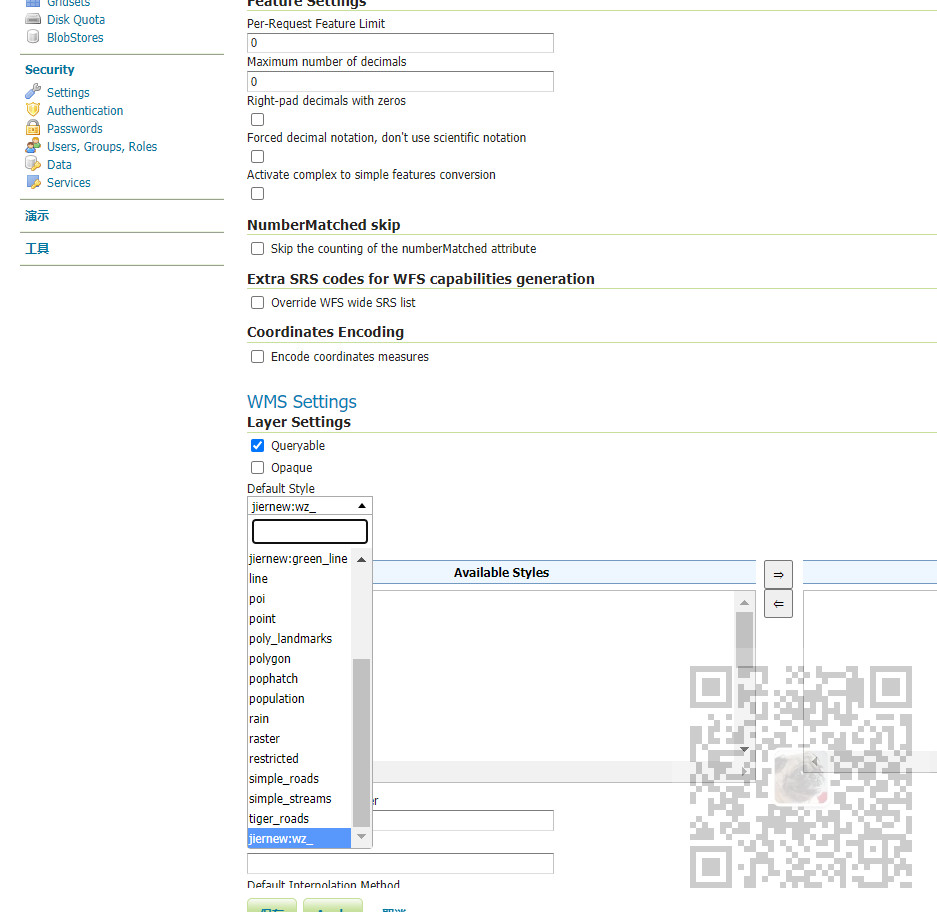This screenshot has height=912, width=937.
Task: Activate complex to simple features conversion
Action: point(258,194)
